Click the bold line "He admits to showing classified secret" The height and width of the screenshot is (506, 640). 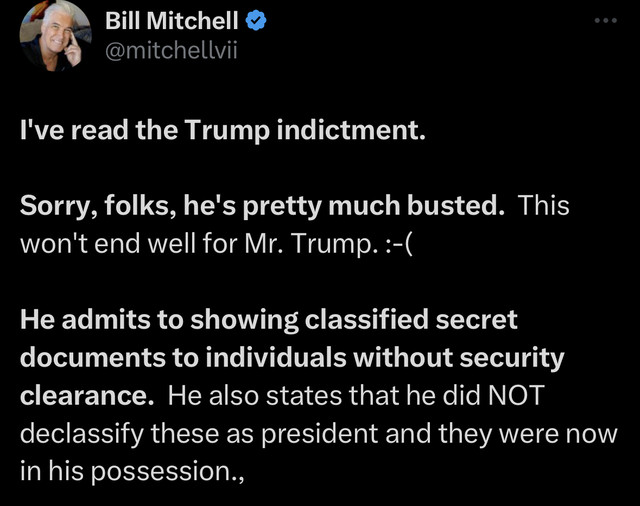(x=269, y=320)
